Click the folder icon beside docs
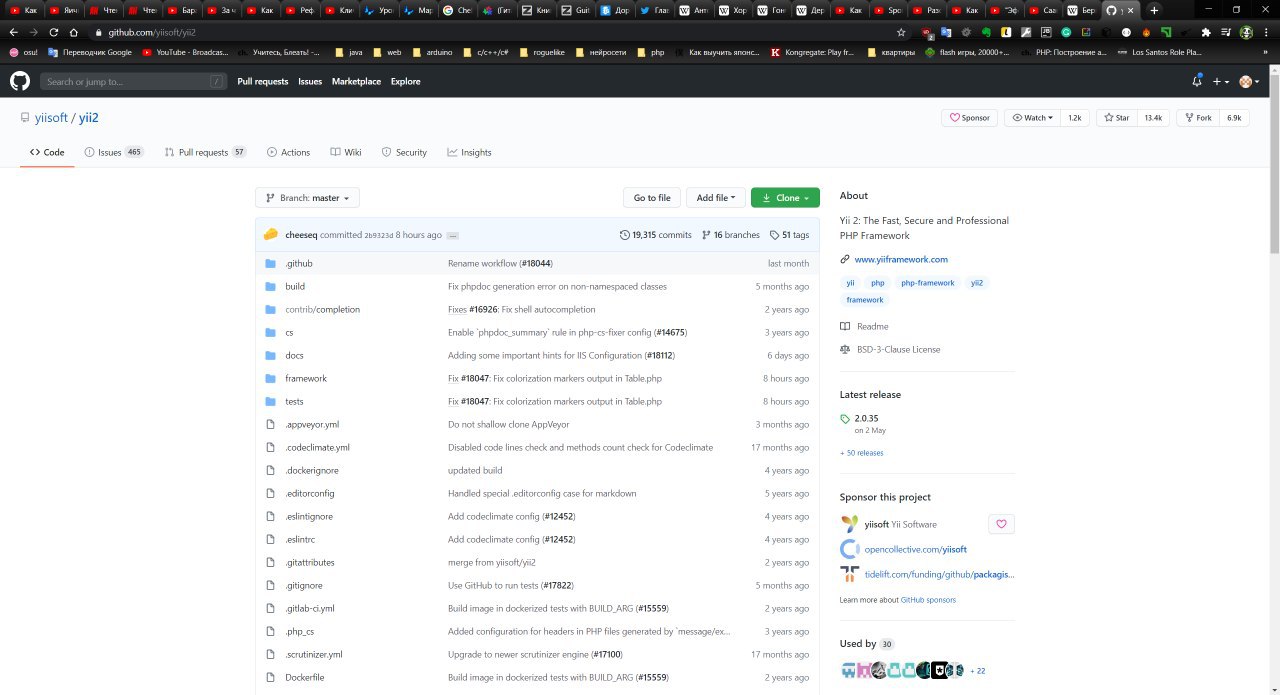 pyautogui.click(x=270, y=355)
